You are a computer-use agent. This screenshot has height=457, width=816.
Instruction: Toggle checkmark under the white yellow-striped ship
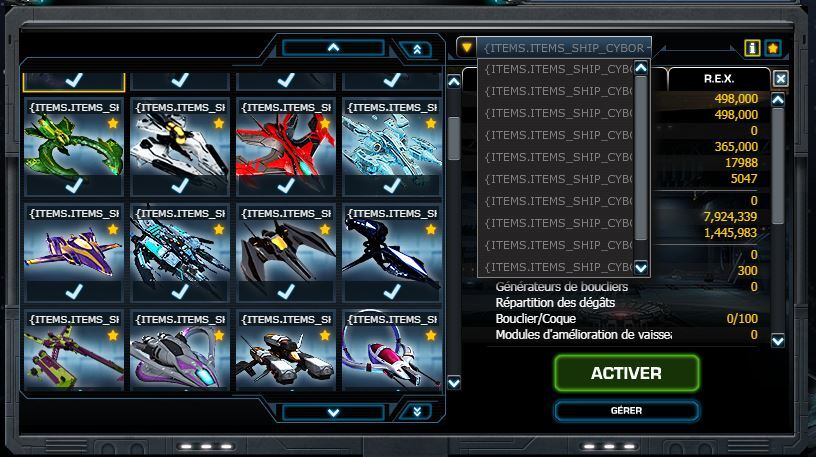coord(180,185)
